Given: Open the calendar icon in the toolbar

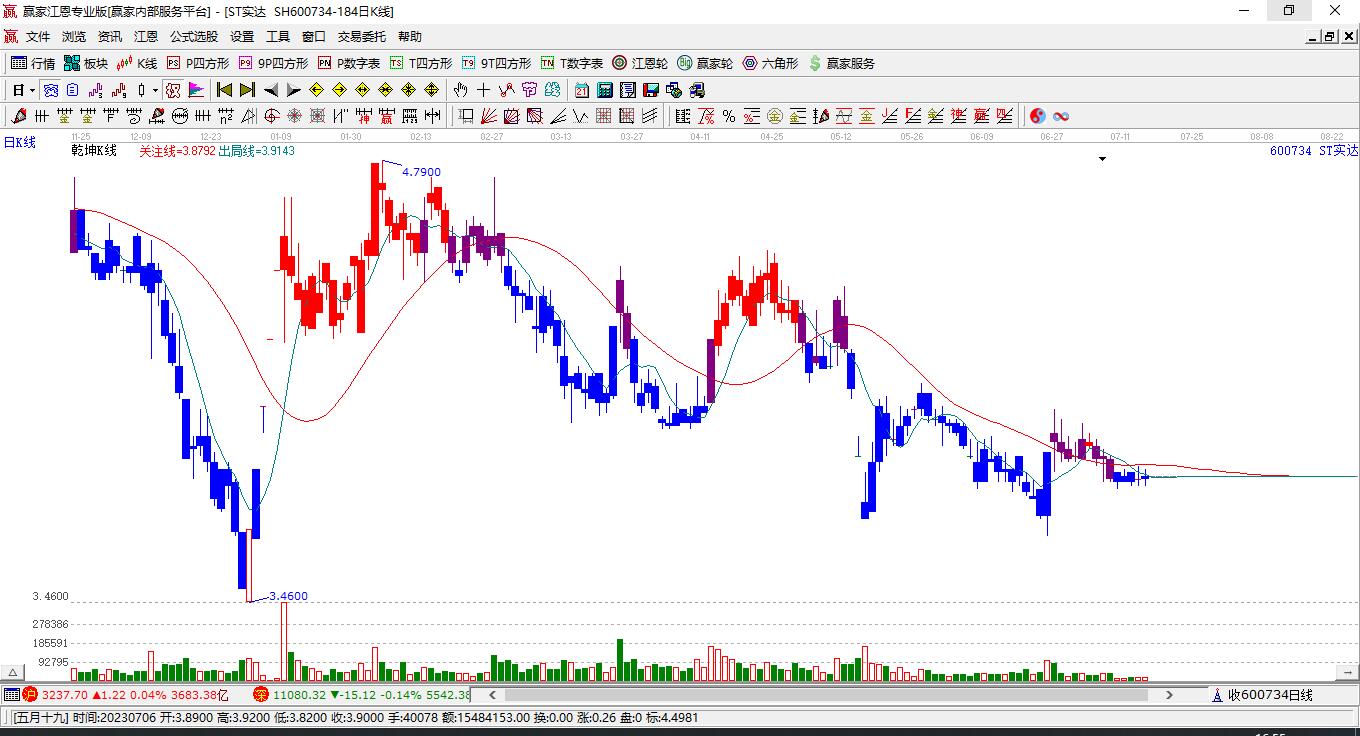Looking at the screenshot, I should [582, 90].
